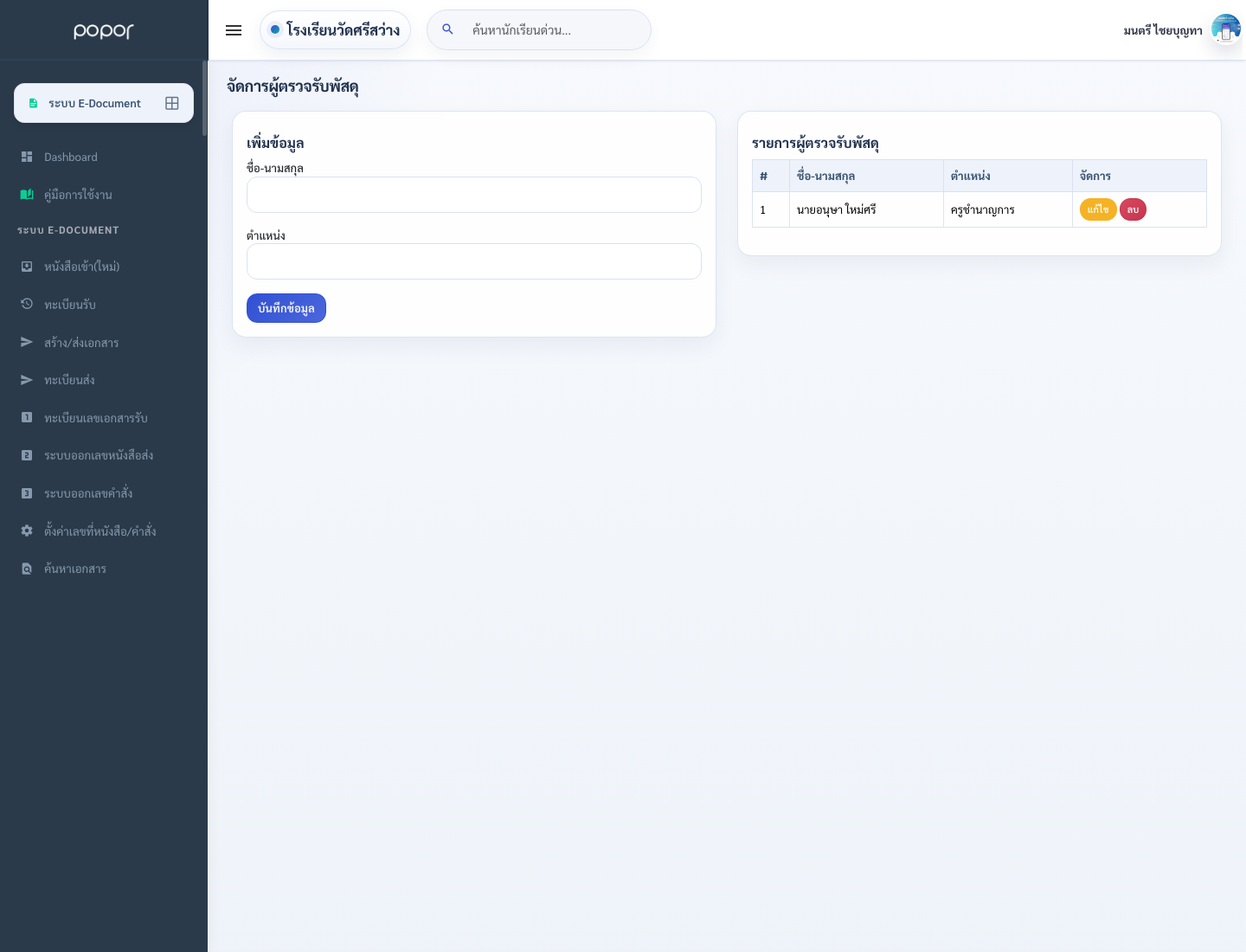1246x952 pixels.
Task: Click the red ลบ delete button
Action: [x=1133, y=209]
